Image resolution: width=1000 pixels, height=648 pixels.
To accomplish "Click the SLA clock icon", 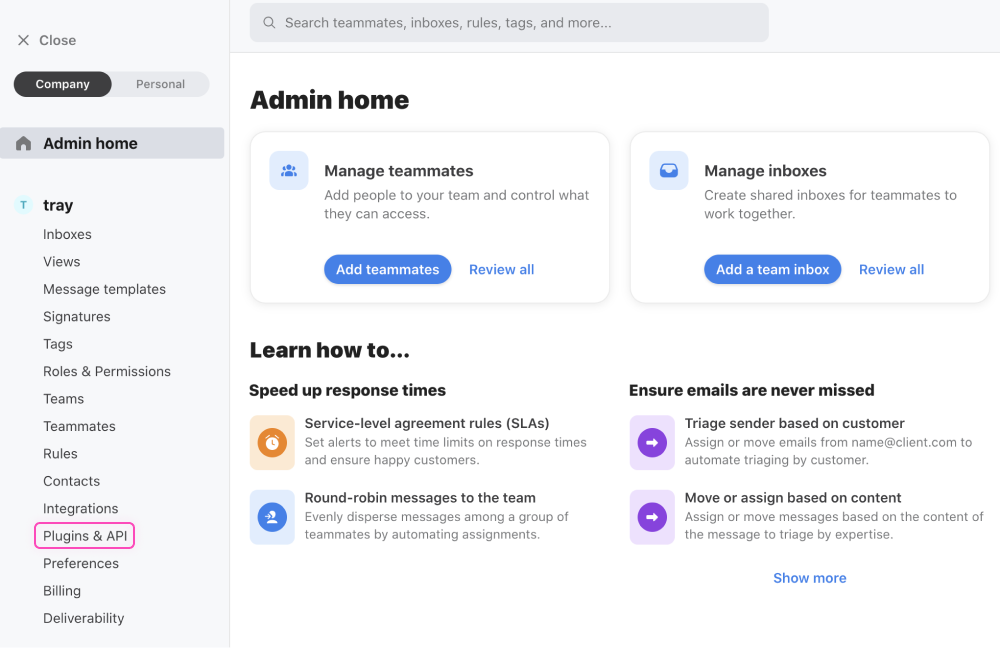I will (271, 442).
